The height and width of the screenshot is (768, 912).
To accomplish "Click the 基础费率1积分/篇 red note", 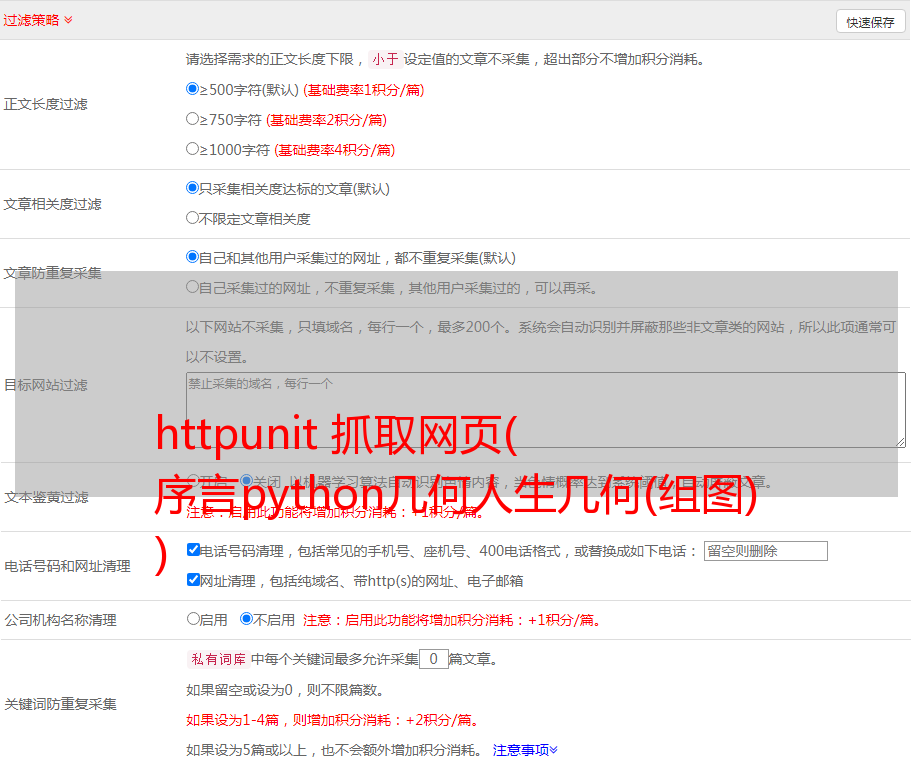I will click(364, 90).
